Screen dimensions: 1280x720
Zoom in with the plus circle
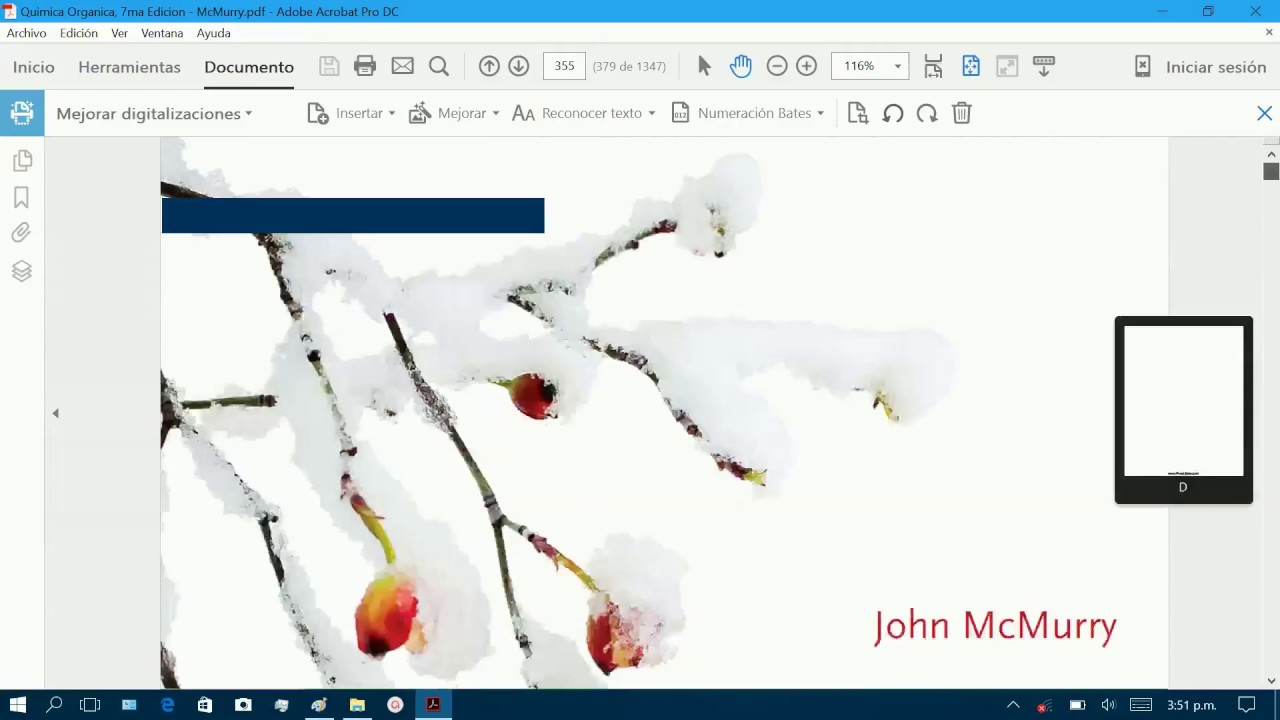coord(806,66)
